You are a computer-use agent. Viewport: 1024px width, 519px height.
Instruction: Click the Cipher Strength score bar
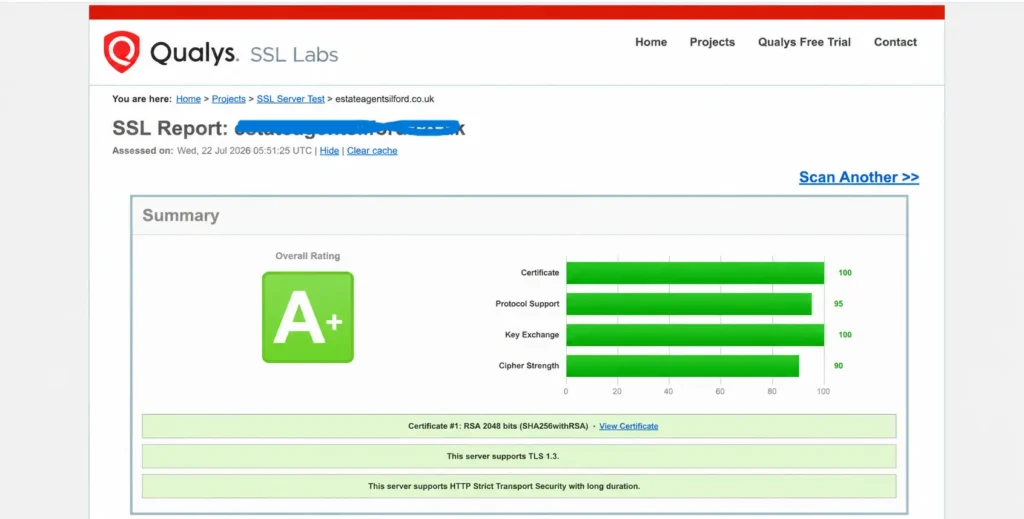coord(682,366)
